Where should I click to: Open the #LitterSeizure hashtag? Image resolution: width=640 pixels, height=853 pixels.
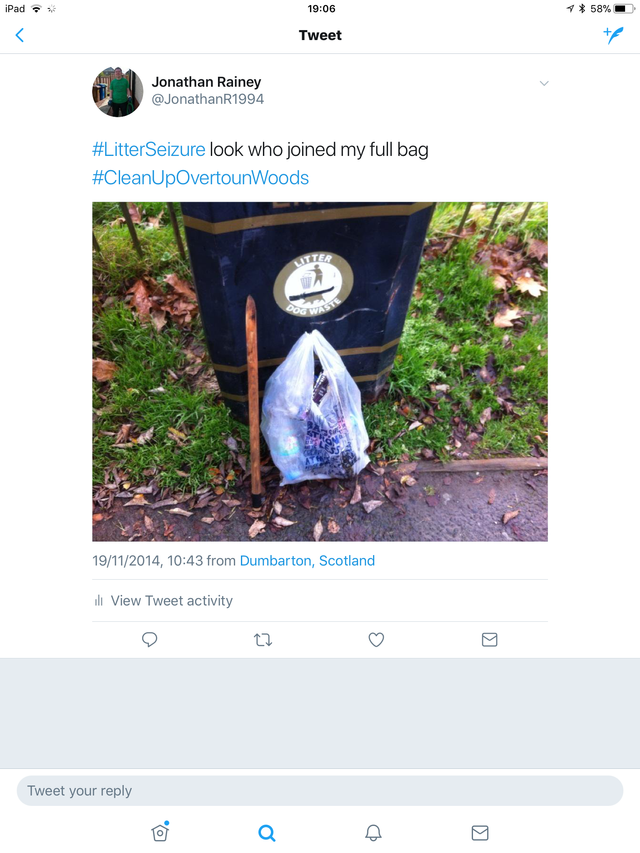(149, 150)
